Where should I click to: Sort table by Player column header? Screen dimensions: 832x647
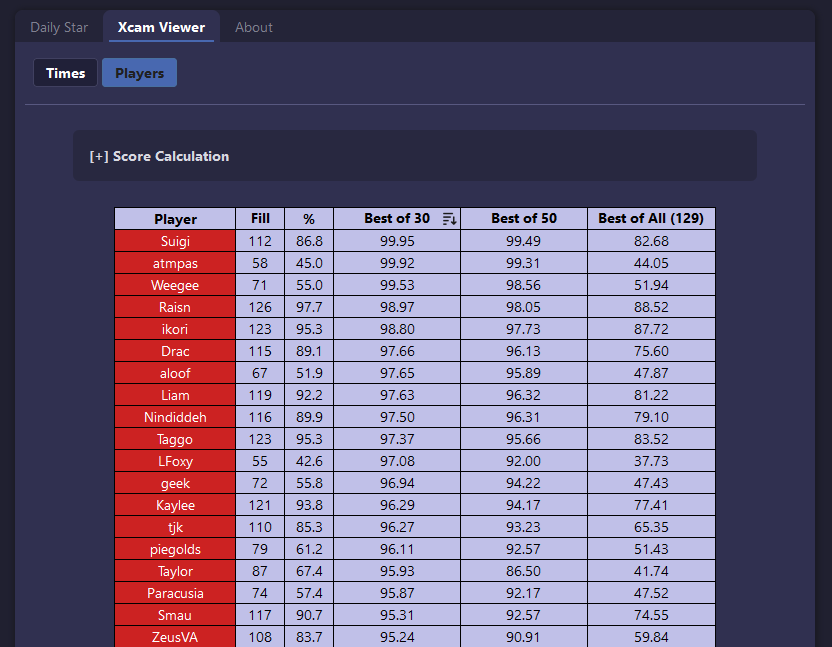(175, 219)
